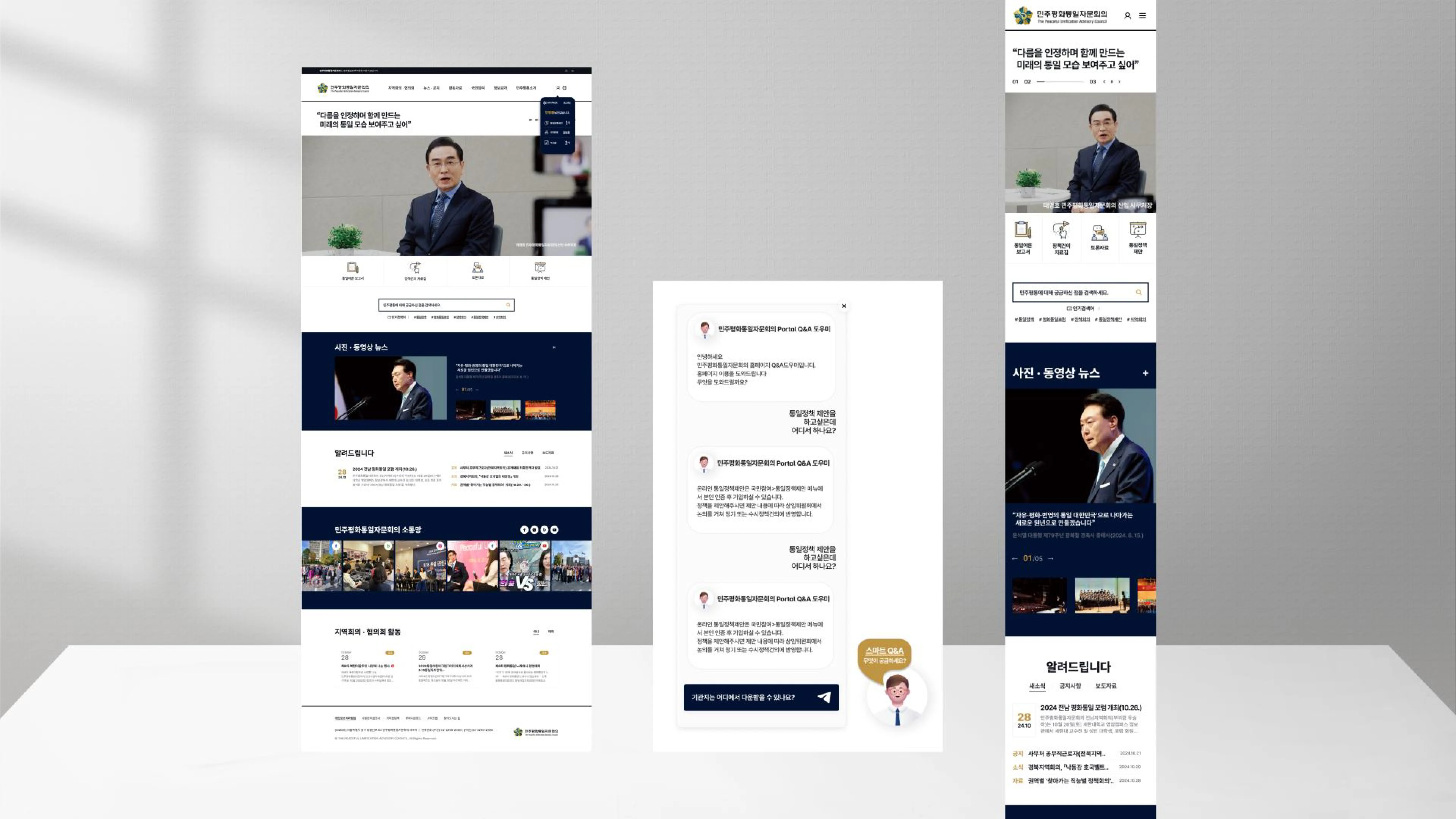The image size is (1456, 819).
Task: Click the #통일정책제안 hashtag link in mobile view
Action: 1108,319
